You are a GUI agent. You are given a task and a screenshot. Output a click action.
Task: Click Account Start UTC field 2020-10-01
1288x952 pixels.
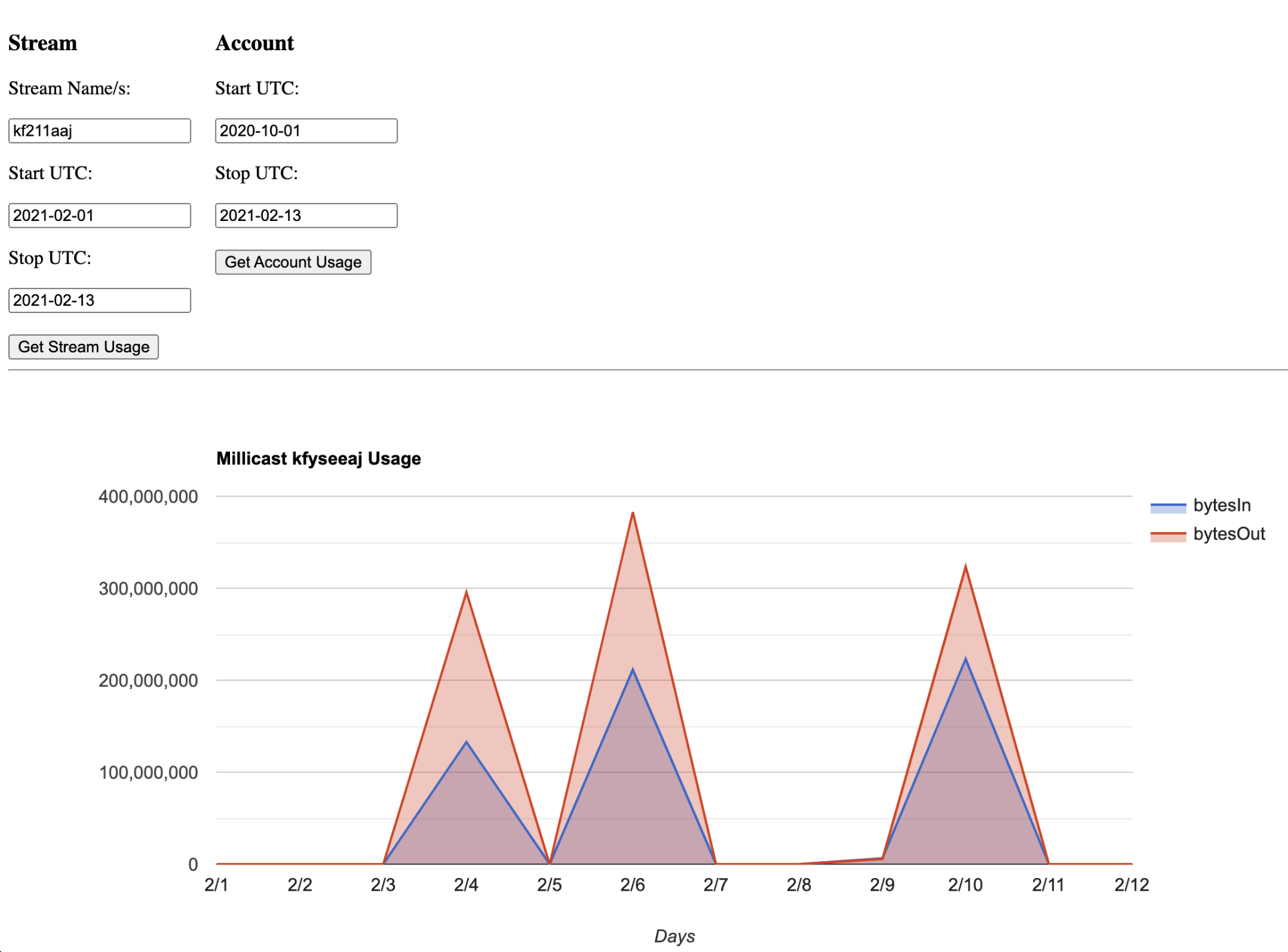306,131
